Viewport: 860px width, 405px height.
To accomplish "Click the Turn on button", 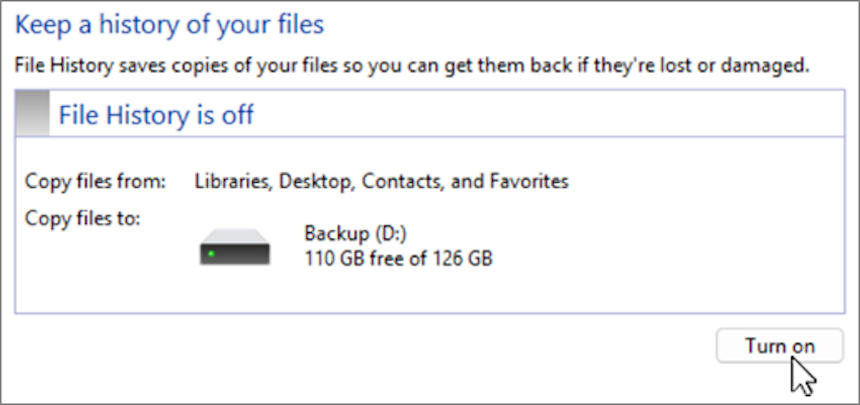I will coord(779,346).
